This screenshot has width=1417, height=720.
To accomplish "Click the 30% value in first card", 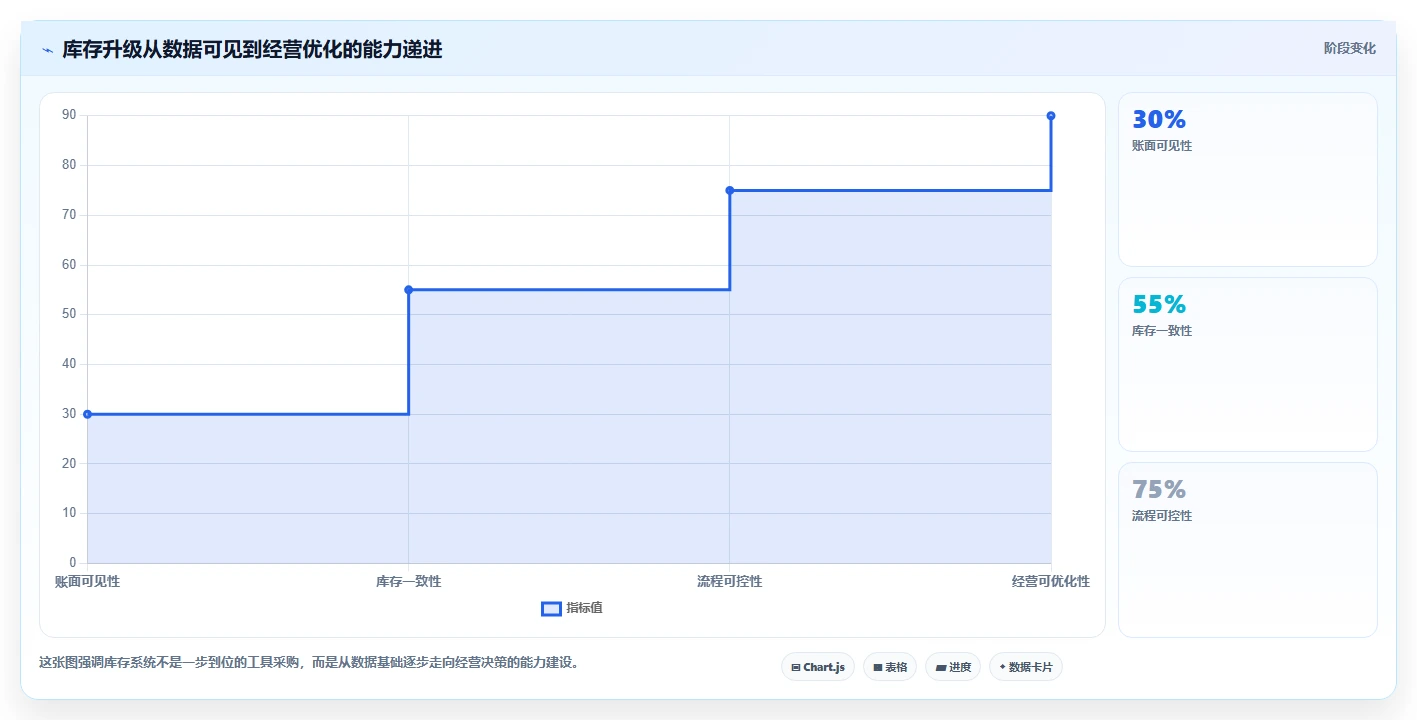I will pos(1159,120).
